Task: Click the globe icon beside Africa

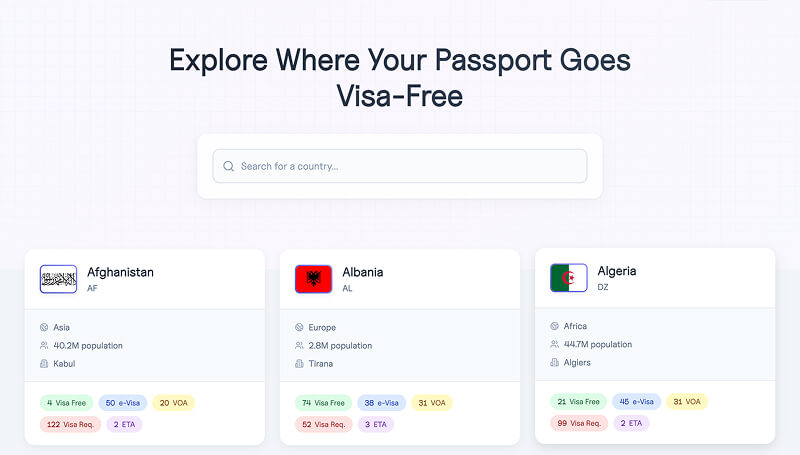Action: 554,326
